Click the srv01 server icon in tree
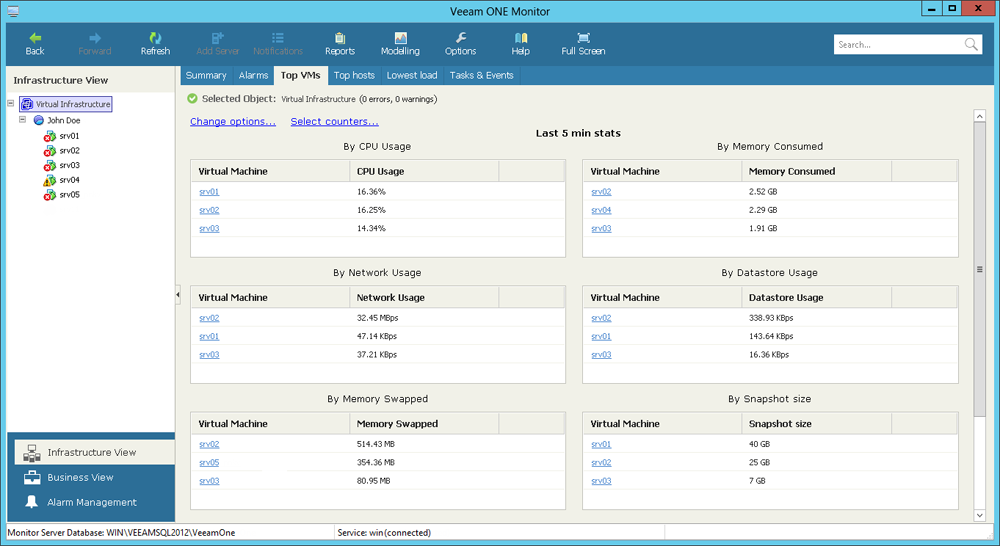1000x546 pixels. point(49,136)
